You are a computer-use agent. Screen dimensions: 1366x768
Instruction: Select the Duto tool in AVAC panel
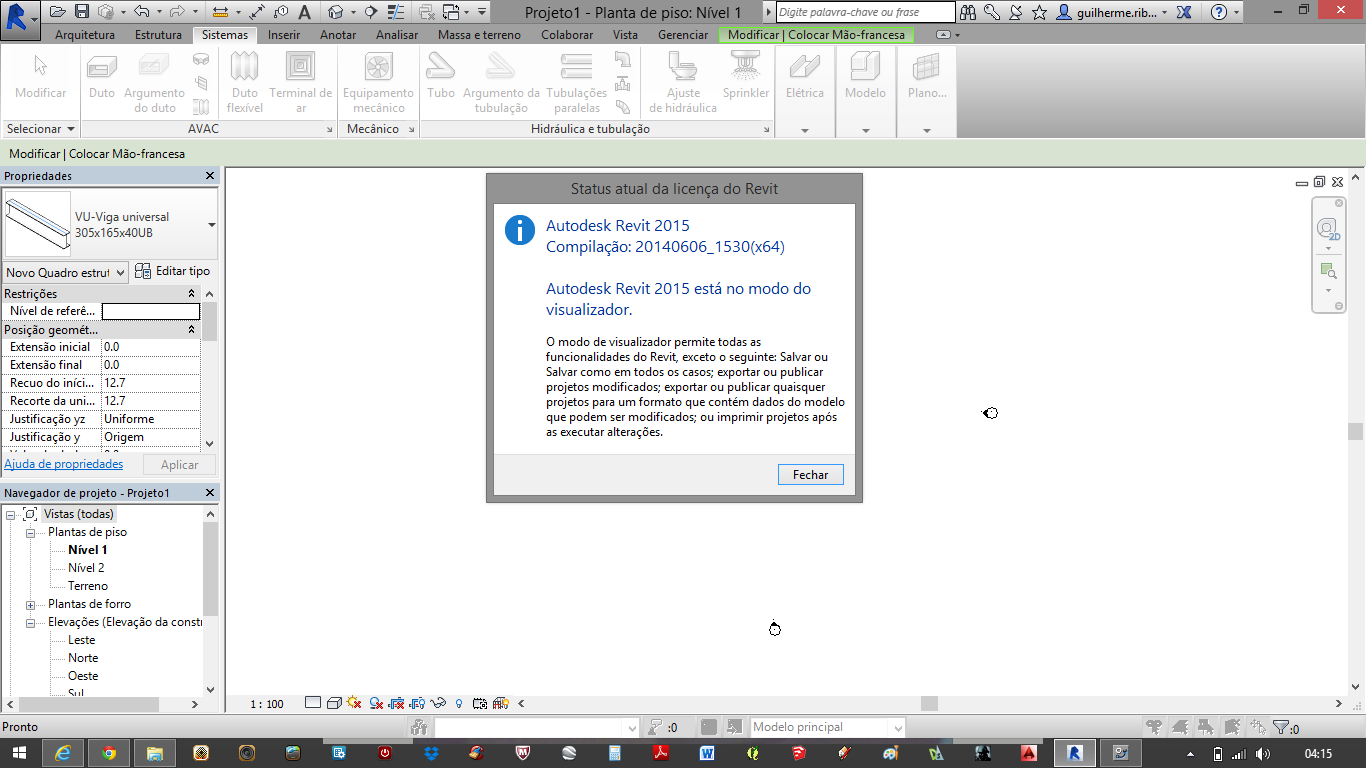102,76
